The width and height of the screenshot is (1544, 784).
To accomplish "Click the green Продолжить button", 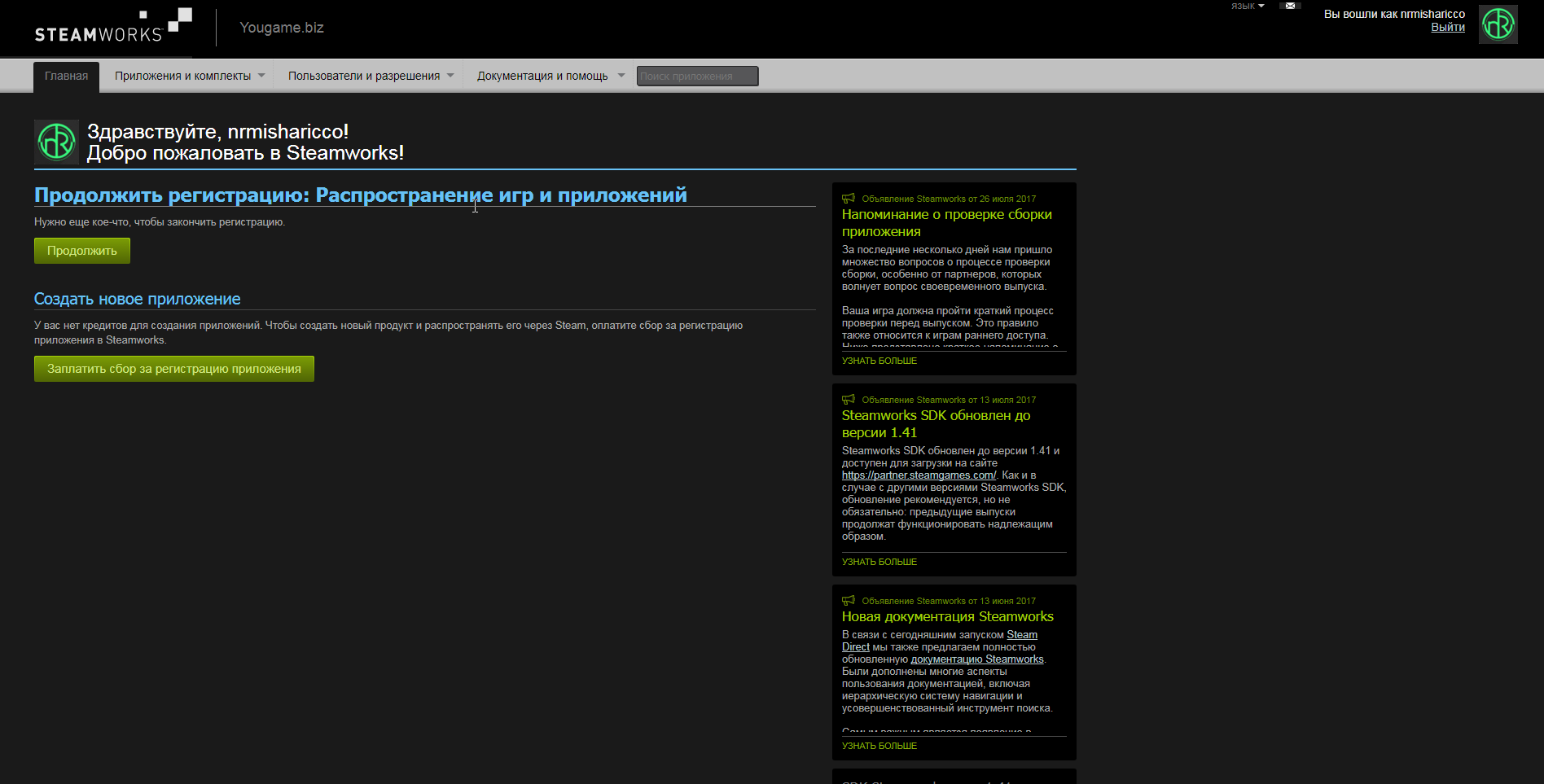I will click(82, 251).
